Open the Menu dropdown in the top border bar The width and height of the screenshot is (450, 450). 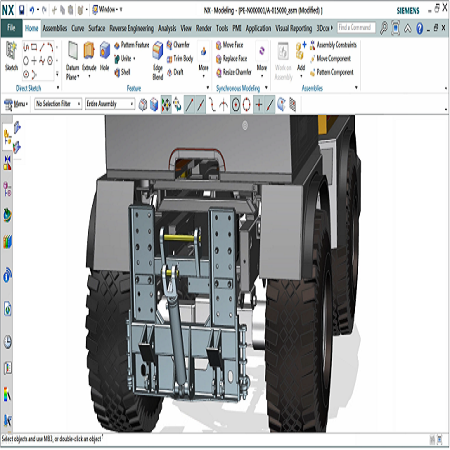pos(16,104)
